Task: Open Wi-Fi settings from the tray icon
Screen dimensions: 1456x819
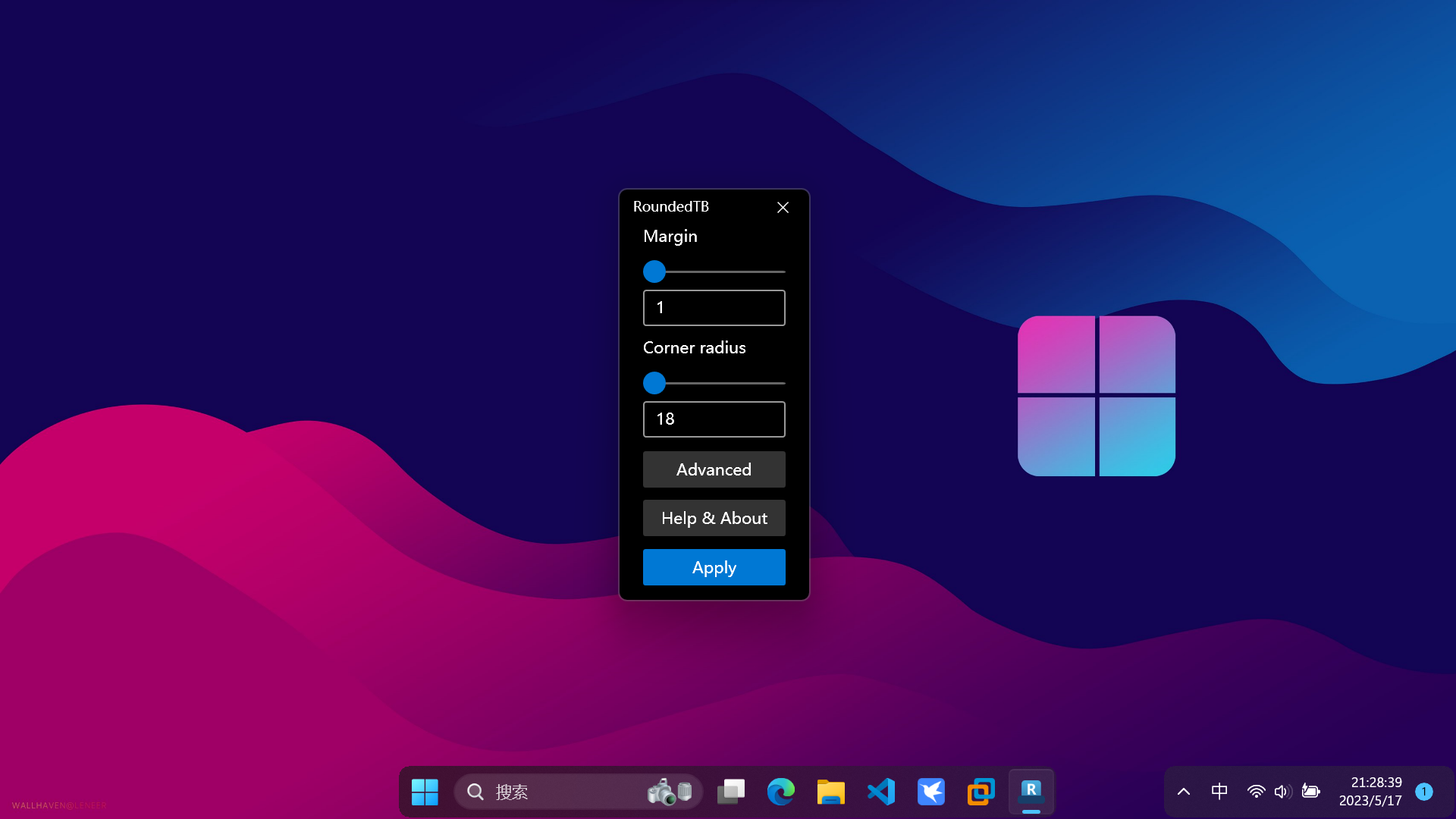Action: 1256,791
